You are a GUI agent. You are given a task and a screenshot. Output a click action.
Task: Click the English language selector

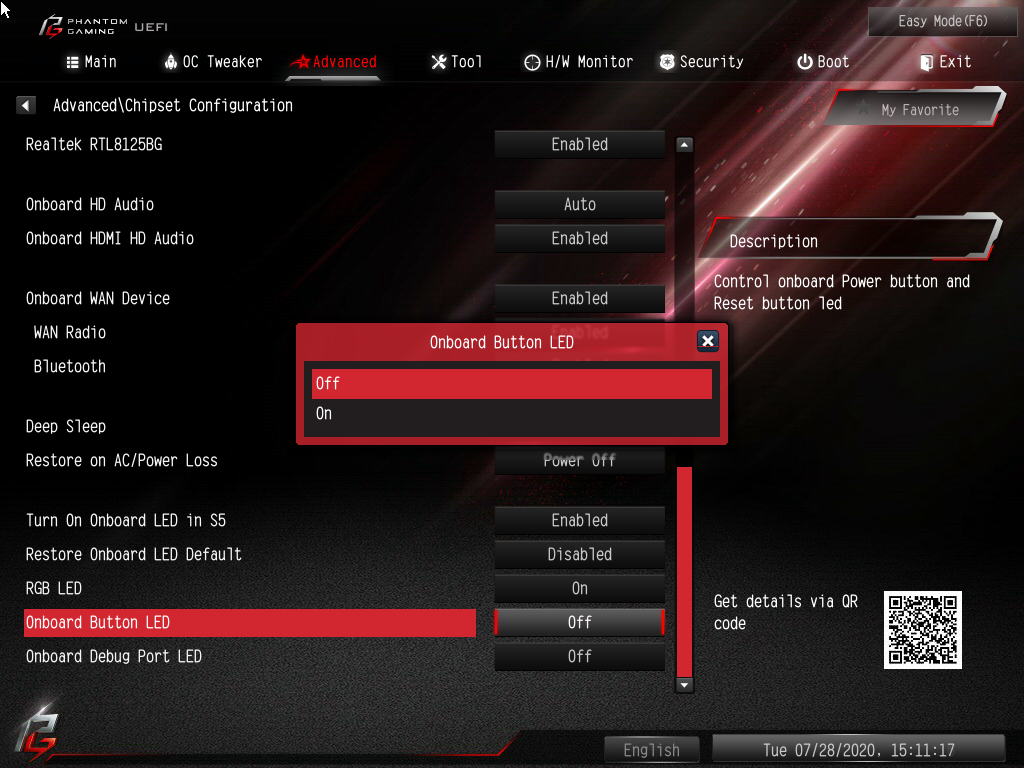coord(651,750)
